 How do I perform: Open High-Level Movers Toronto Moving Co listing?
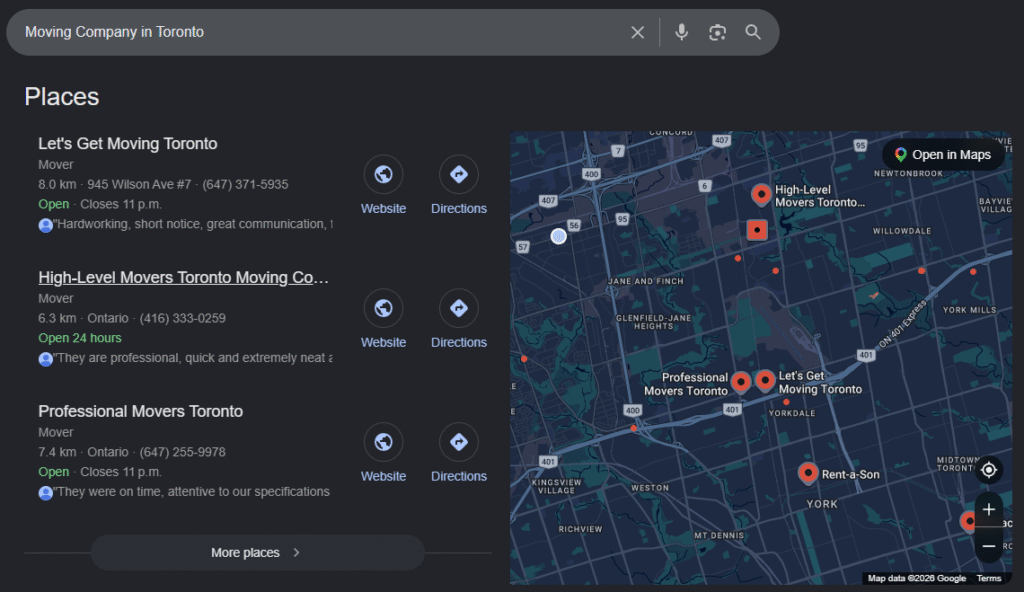(183, 278)
